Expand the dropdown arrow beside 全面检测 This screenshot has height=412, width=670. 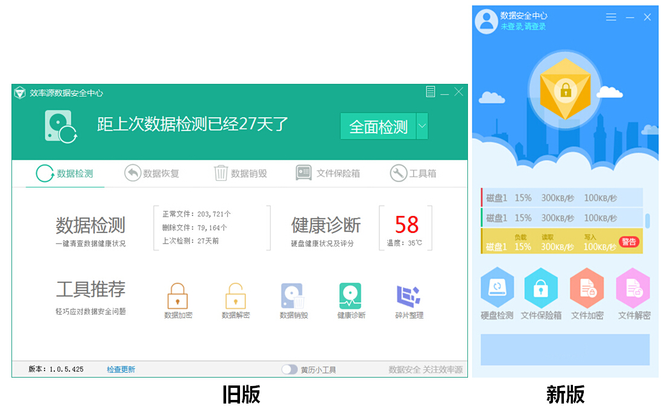click(423, 126)
